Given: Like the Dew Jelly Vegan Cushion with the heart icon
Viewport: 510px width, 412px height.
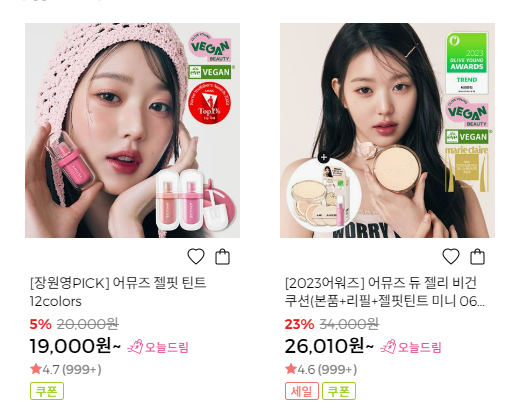Looking at the screenshot, I should (x=451, y=256).
